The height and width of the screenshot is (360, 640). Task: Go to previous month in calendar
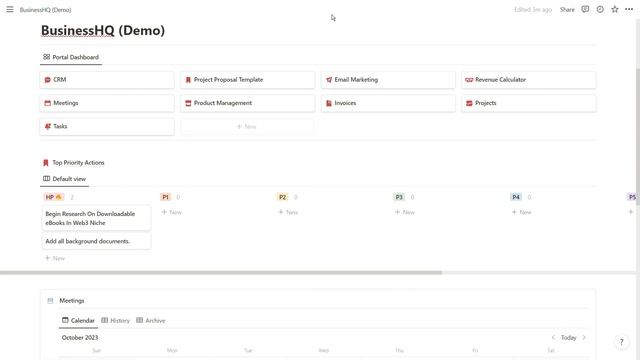pos(553,338)
